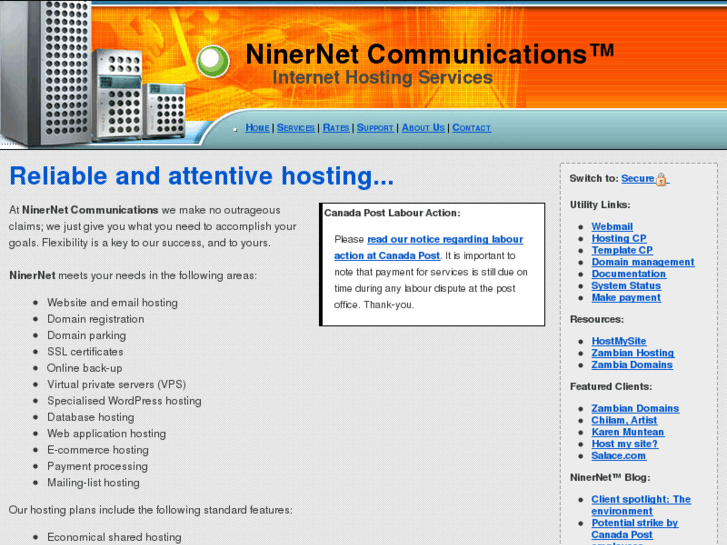The image size is (727, 545).
Task: Open the Webmail utility link
Action: coord(612,226)
